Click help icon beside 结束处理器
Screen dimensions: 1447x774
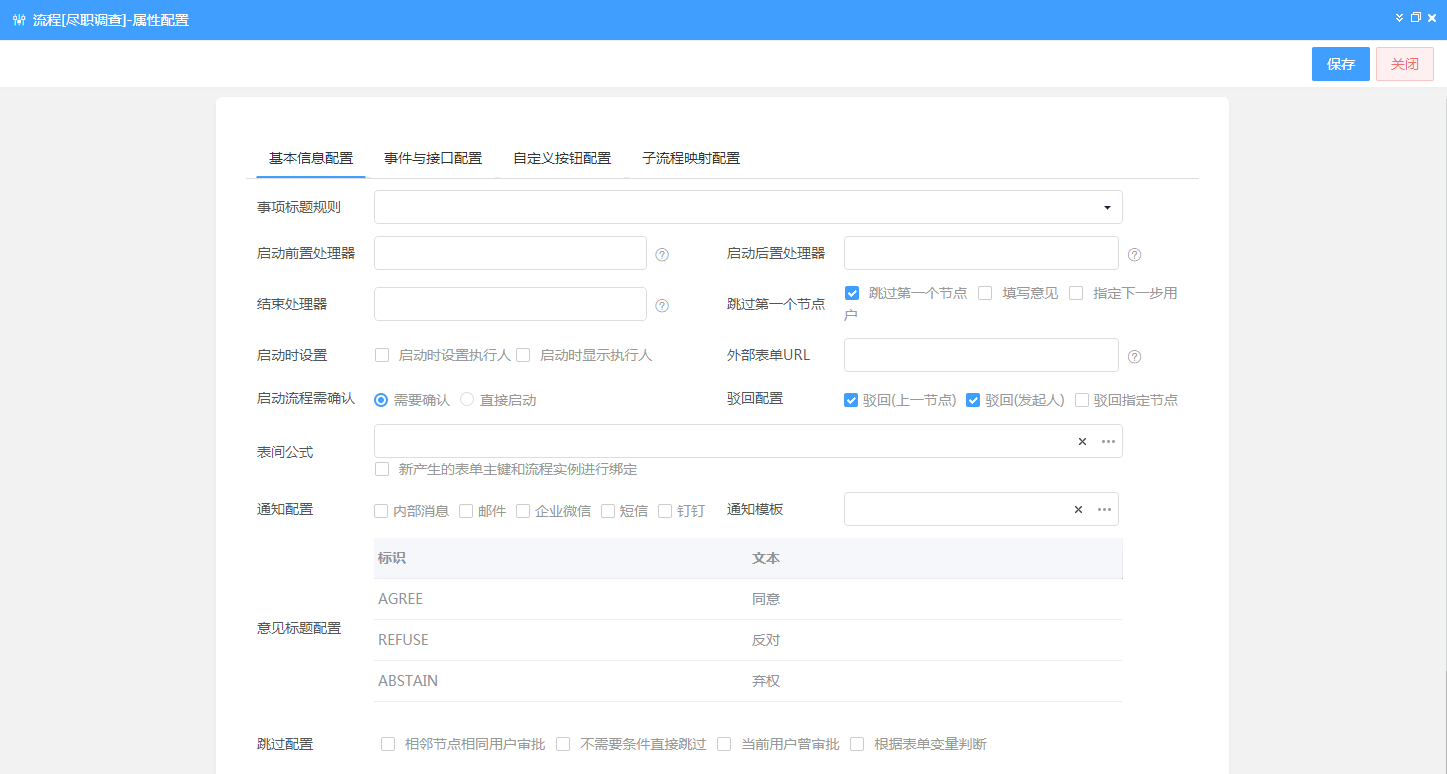tap(662, 306)
